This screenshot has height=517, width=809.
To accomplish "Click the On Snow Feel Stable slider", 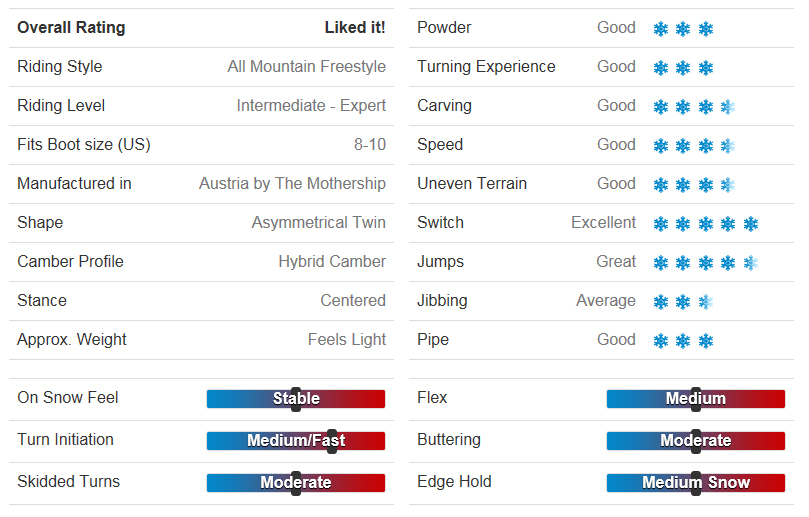I will click(x=296, y=399).
